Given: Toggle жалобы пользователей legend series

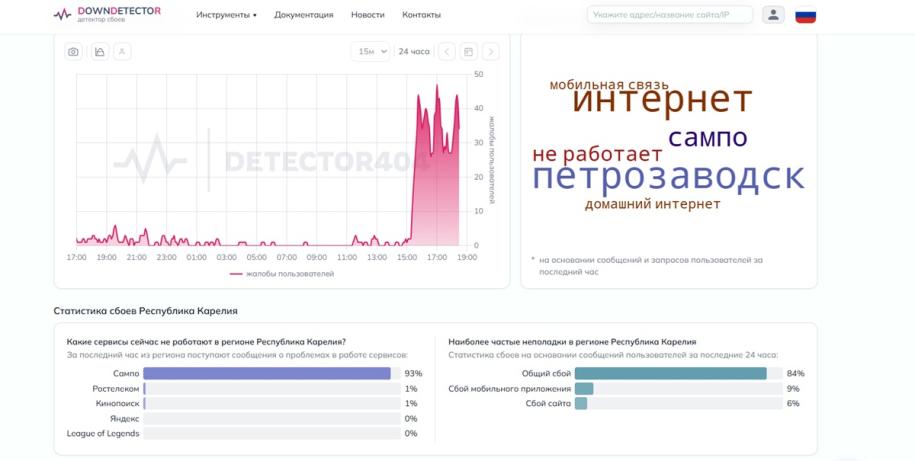Looking at the screenshot, I should 282,274.
